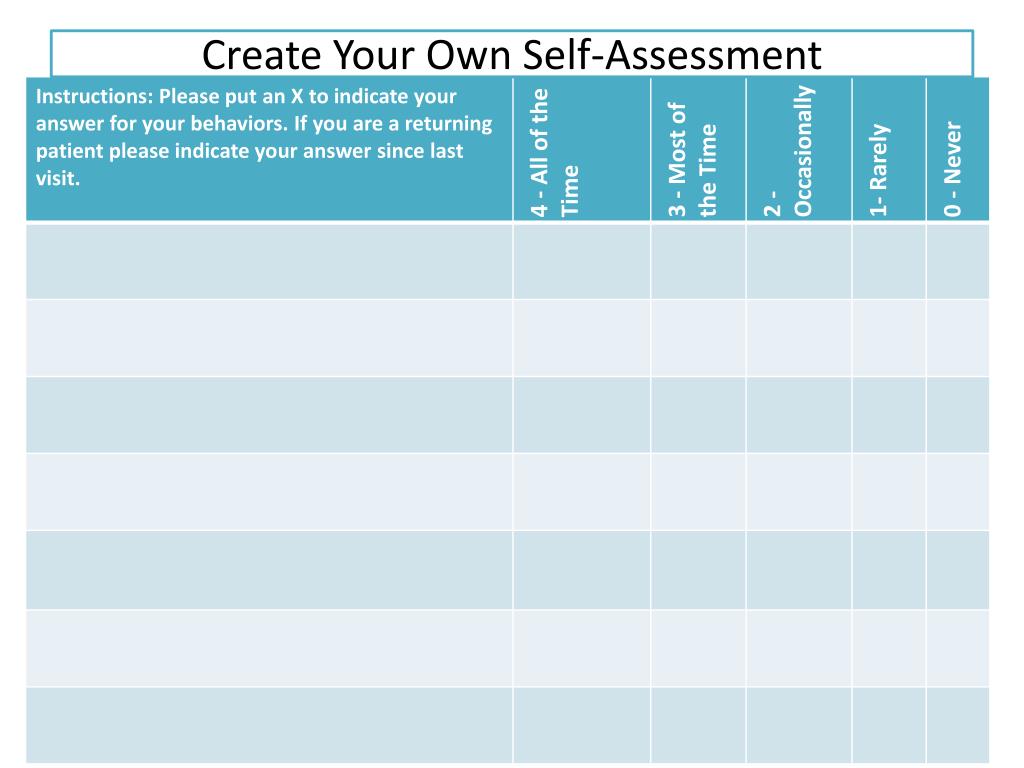Click the '2 - Occasionally' column header
Viewport: 1024px width, 768px height.
point(799,149)
